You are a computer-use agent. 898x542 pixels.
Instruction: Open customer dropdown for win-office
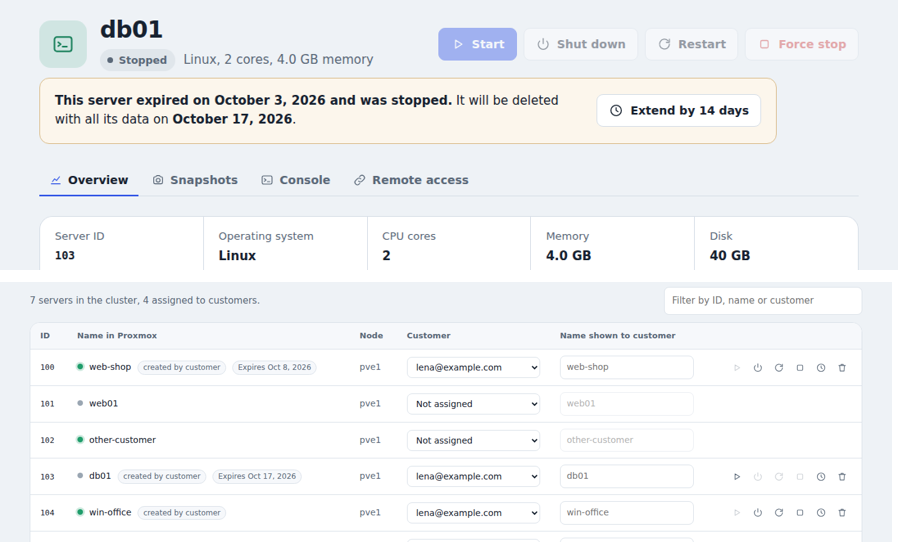pos(474,513)
